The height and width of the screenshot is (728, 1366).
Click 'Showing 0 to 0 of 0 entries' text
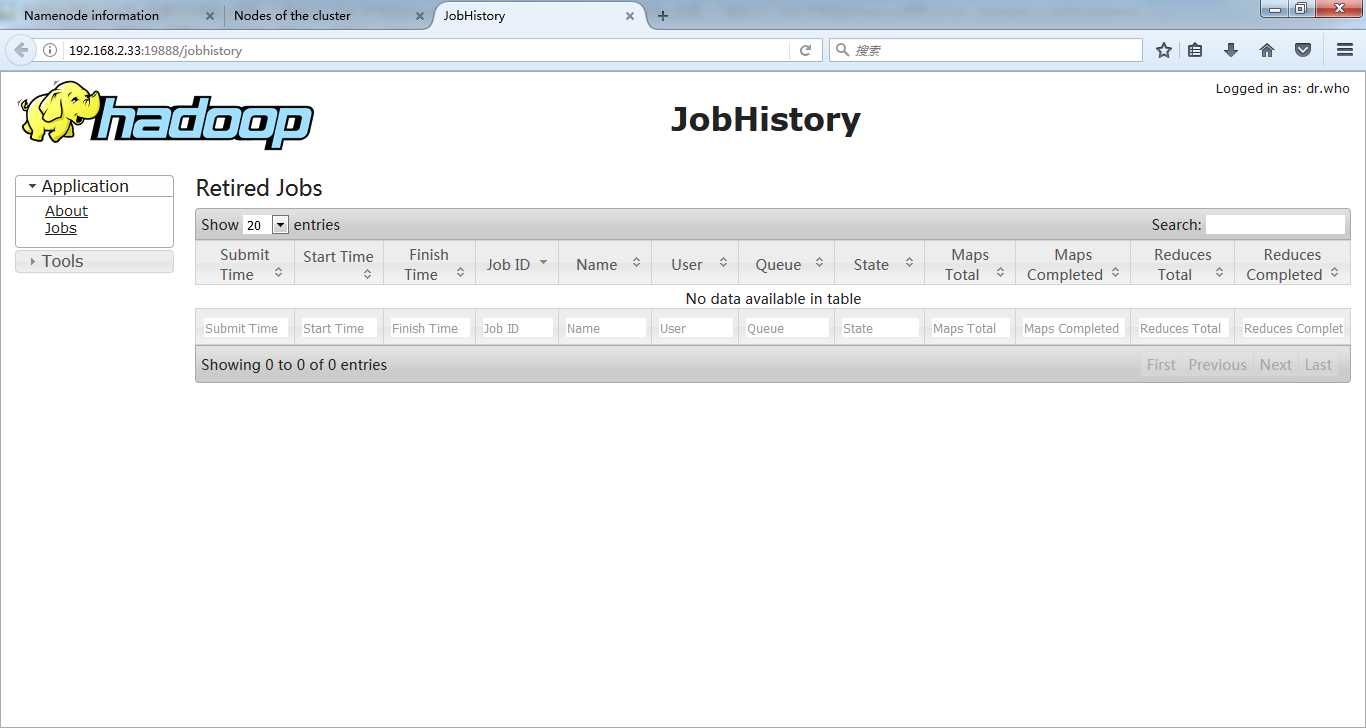[294, 365]
